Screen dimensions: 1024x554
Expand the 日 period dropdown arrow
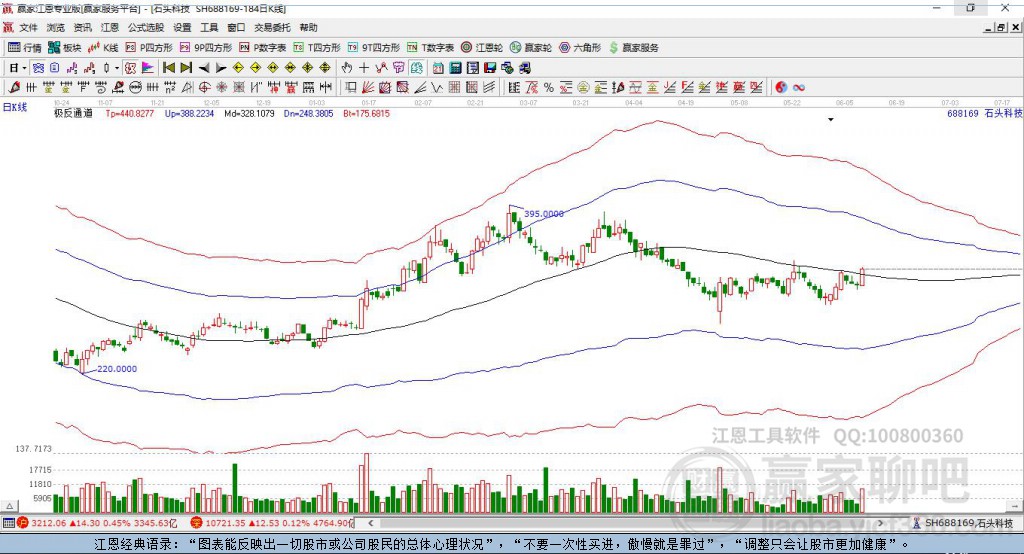[23, 67]
